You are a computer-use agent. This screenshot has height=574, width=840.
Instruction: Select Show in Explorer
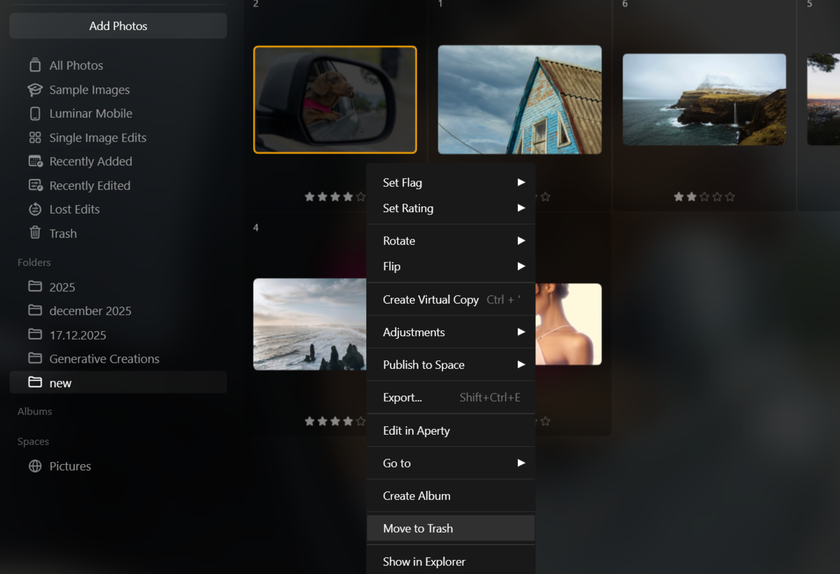451,562
